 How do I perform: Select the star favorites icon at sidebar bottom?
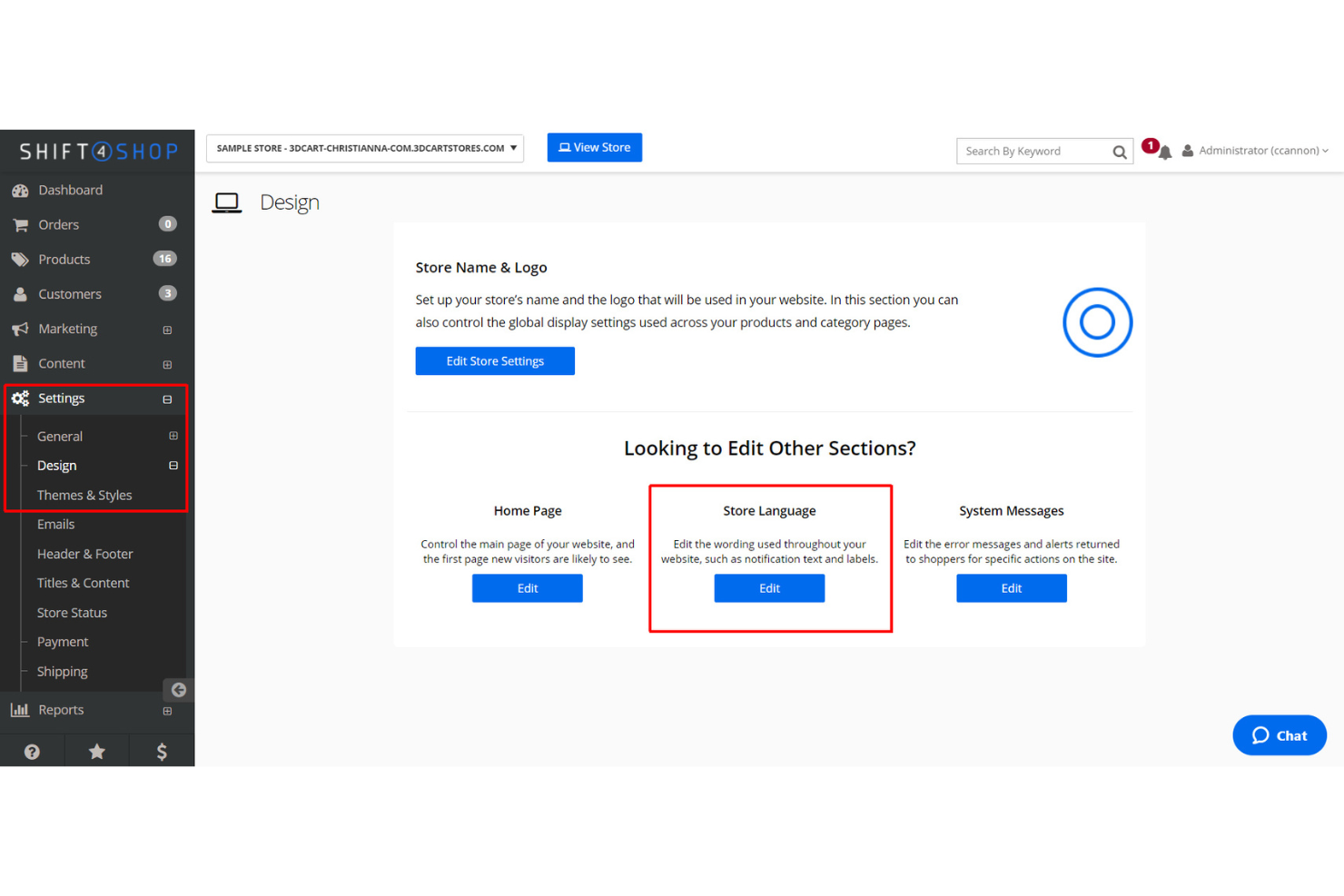point(96,751)
